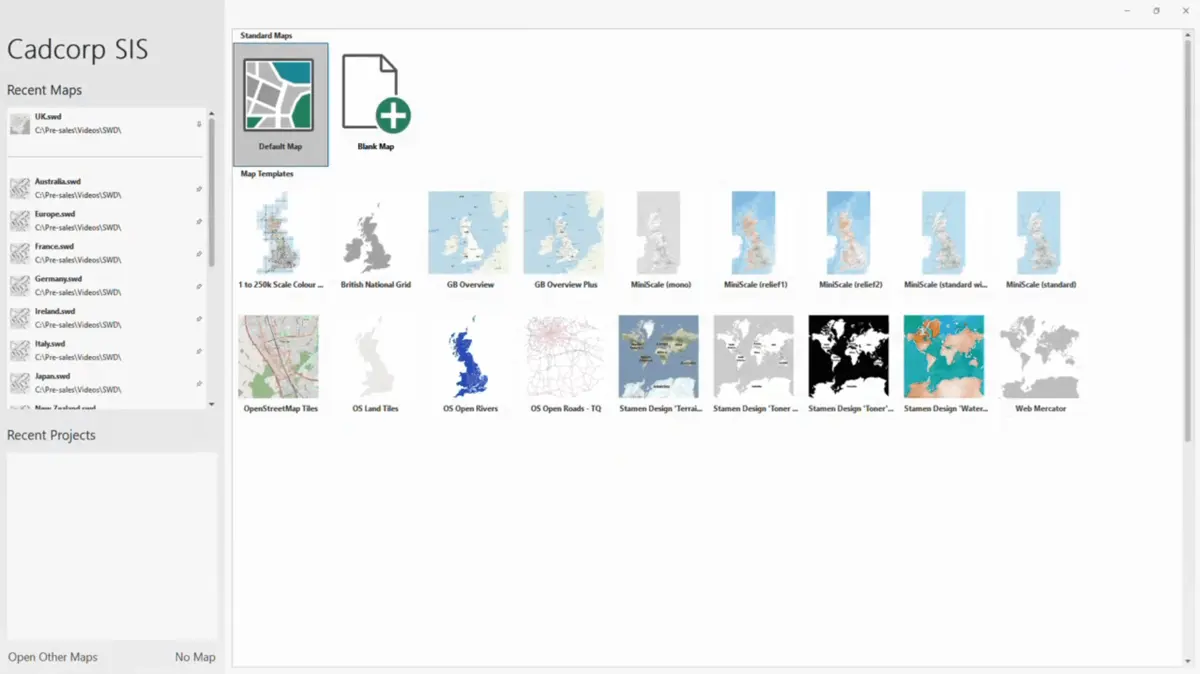Pin the France.swd recent map
This screenshot has height=674, width=1200.
pyautogui.click(x=199, y=254)
